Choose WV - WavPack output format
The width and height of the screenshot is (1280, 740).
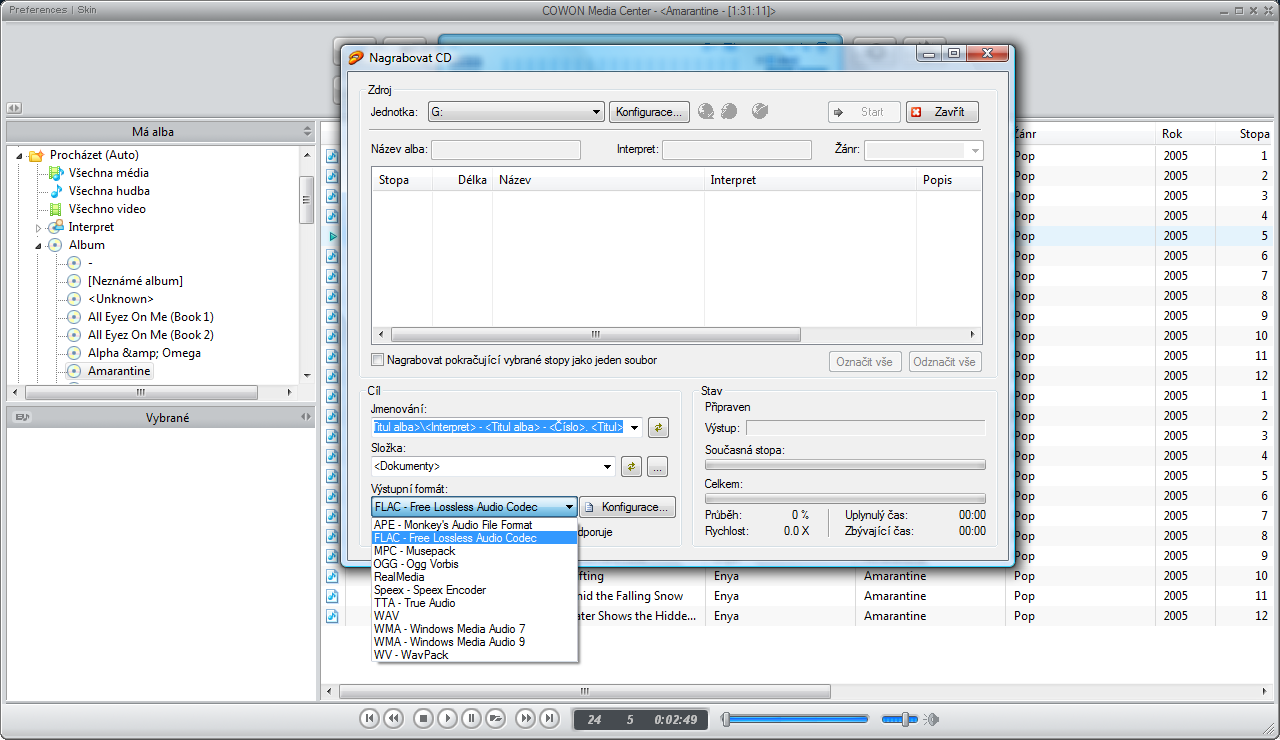[474, 655]
